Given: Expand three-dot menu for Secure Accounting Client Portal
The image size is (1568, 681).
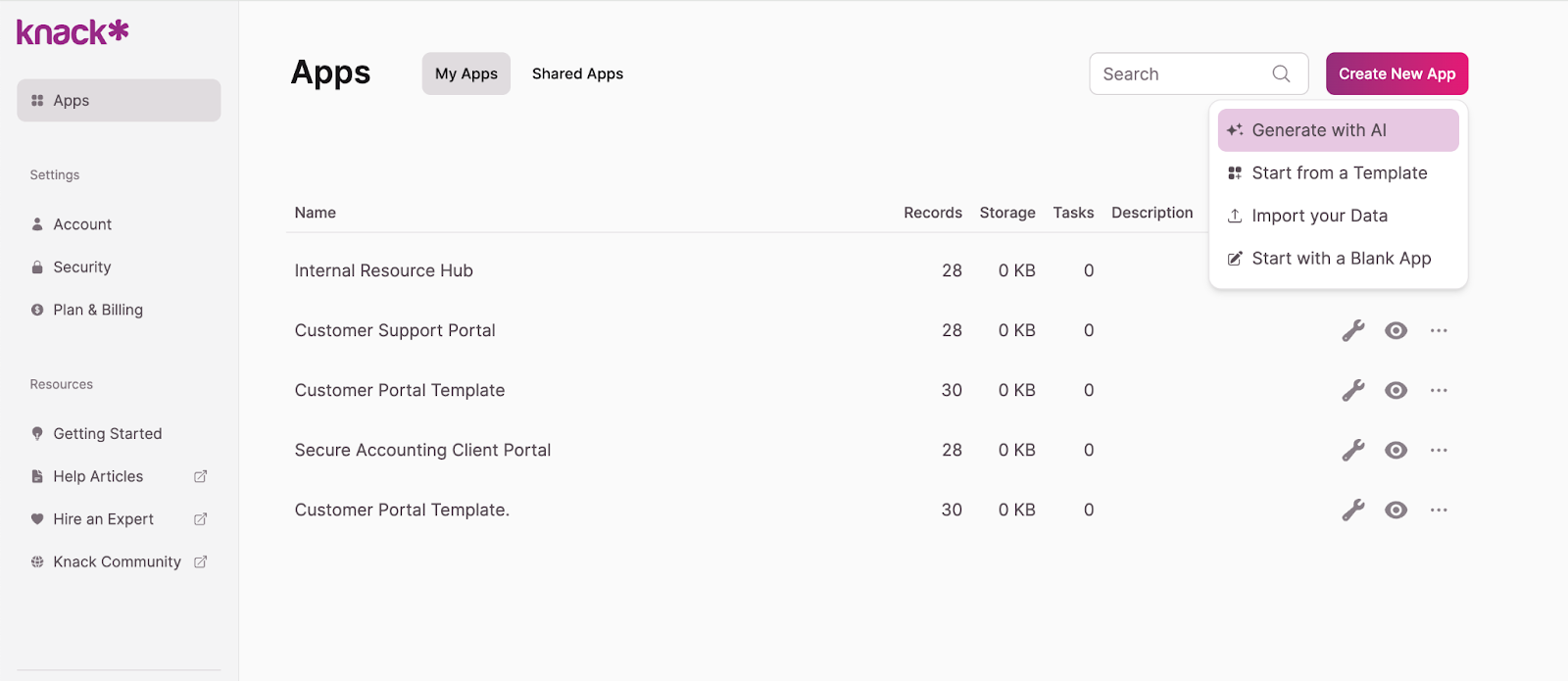Looking at the screenshot, I should pyautogui.click(x=1439, y=451).
